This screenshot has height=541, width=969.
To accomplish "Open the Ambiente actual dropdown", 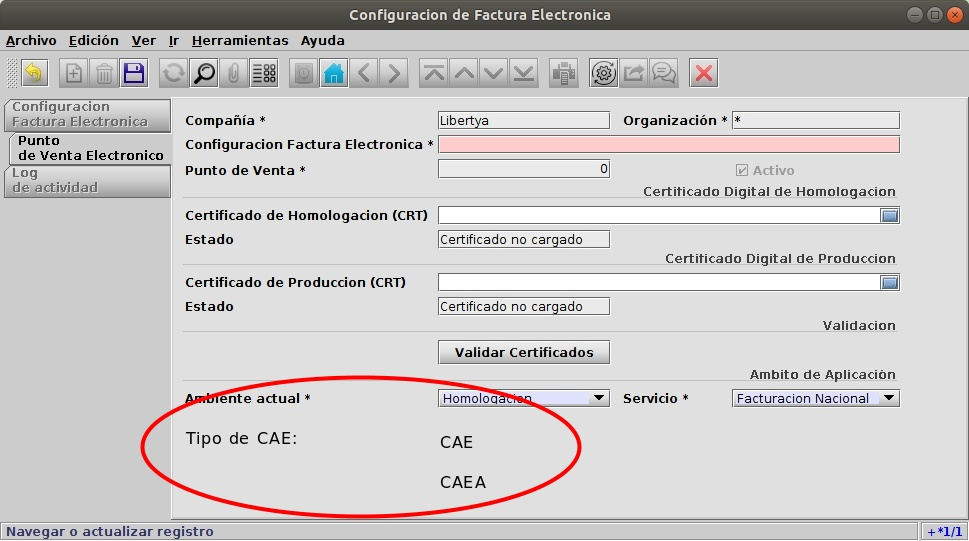I will (x=598, y=398).
